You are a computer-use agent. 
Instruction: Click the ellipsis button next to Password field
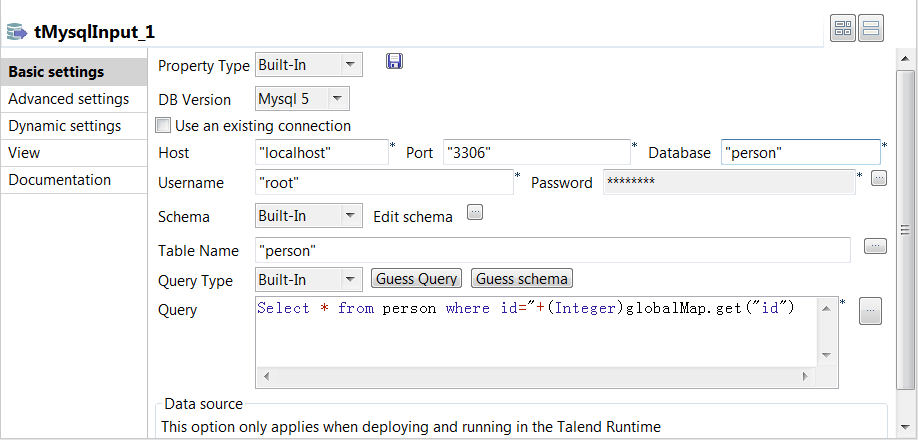point(878,179)
